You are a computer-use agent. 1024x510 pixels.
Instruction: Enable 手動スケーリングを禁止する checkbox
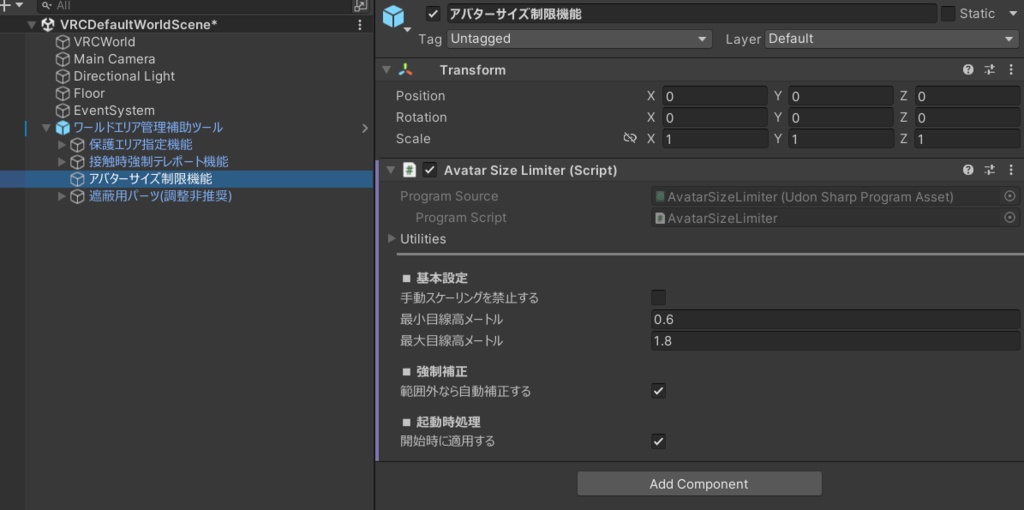pos(658,298)
